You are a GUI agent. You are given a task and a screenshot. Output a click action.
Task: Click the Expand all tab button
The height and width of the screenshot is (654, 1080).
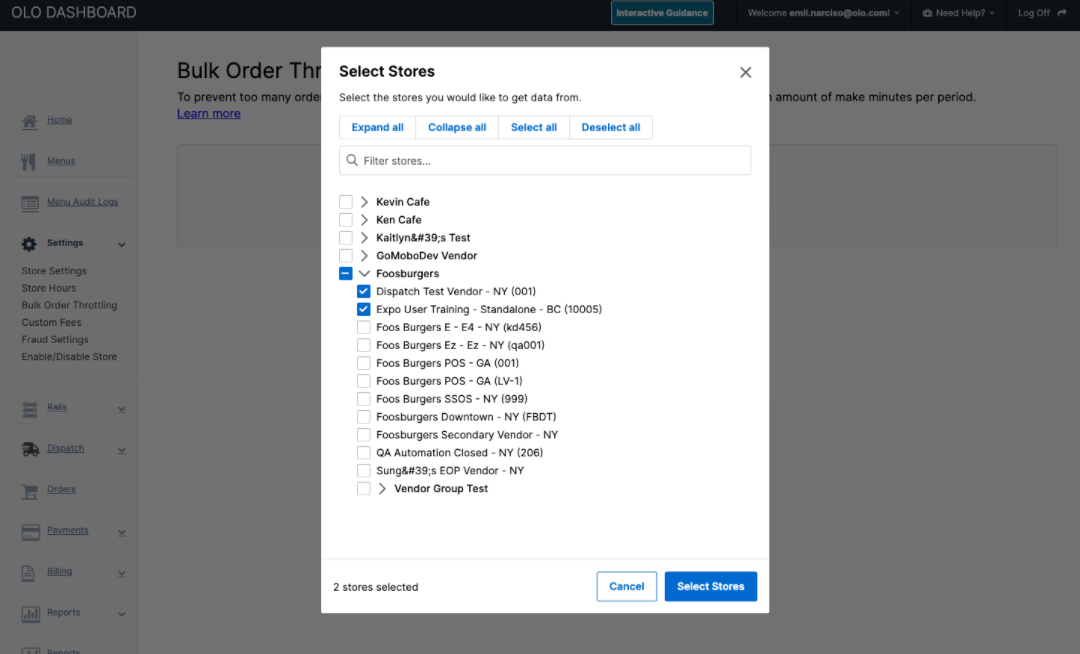377,127
